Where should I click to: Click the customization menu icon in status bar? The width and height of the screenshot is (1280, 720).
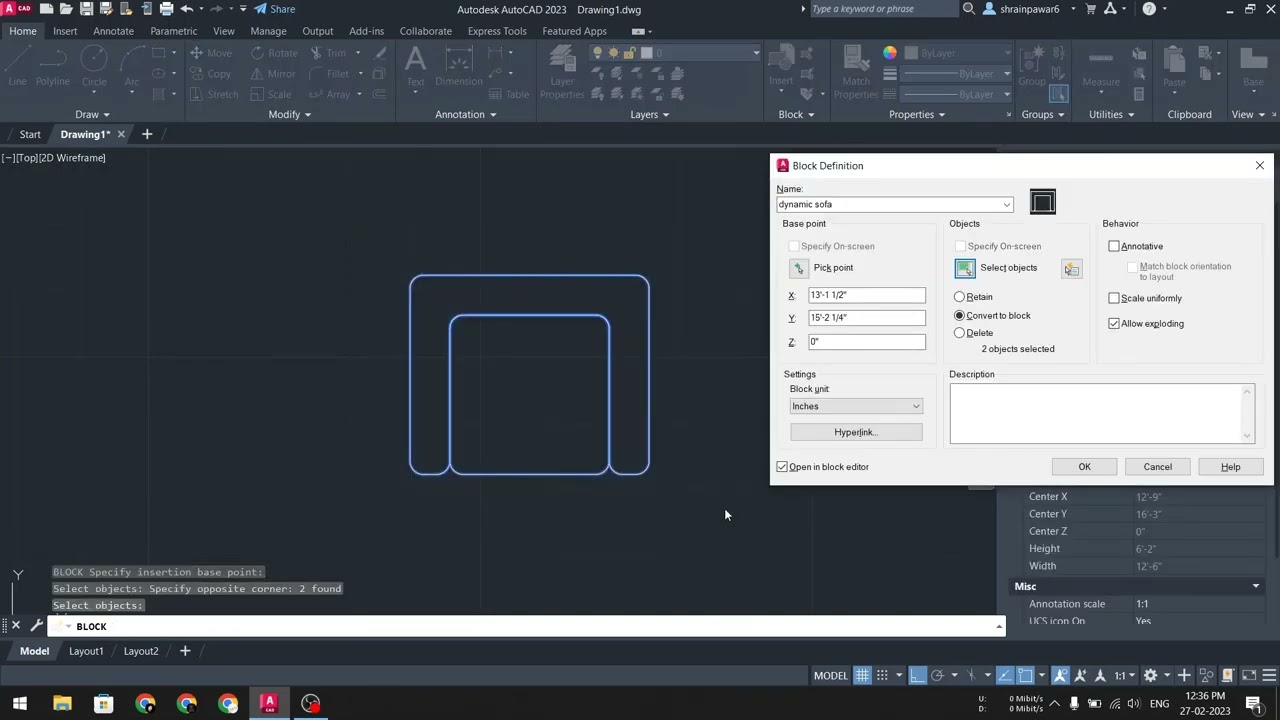pos(1269,675)
